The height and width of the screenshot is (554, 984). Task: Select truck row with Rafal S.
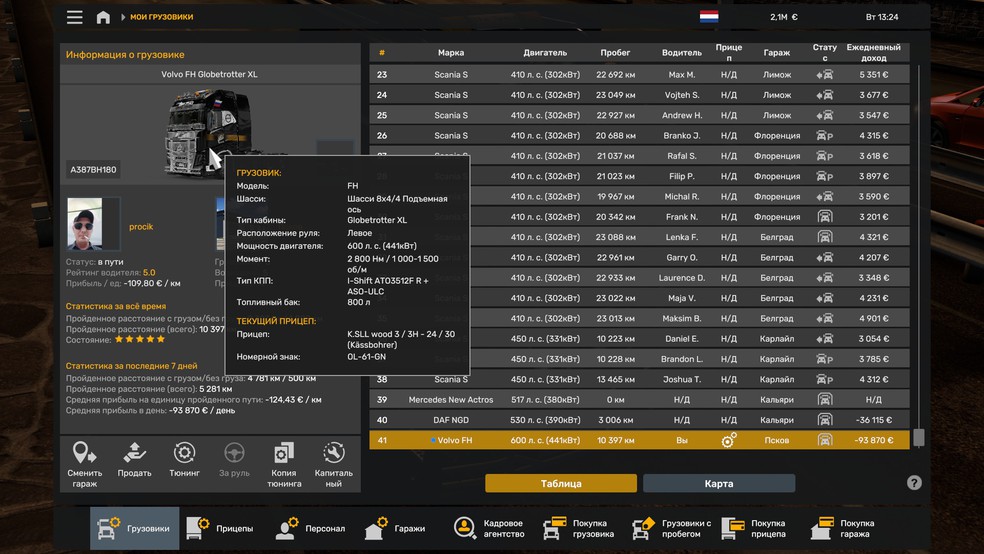click(x=639, y=156)
